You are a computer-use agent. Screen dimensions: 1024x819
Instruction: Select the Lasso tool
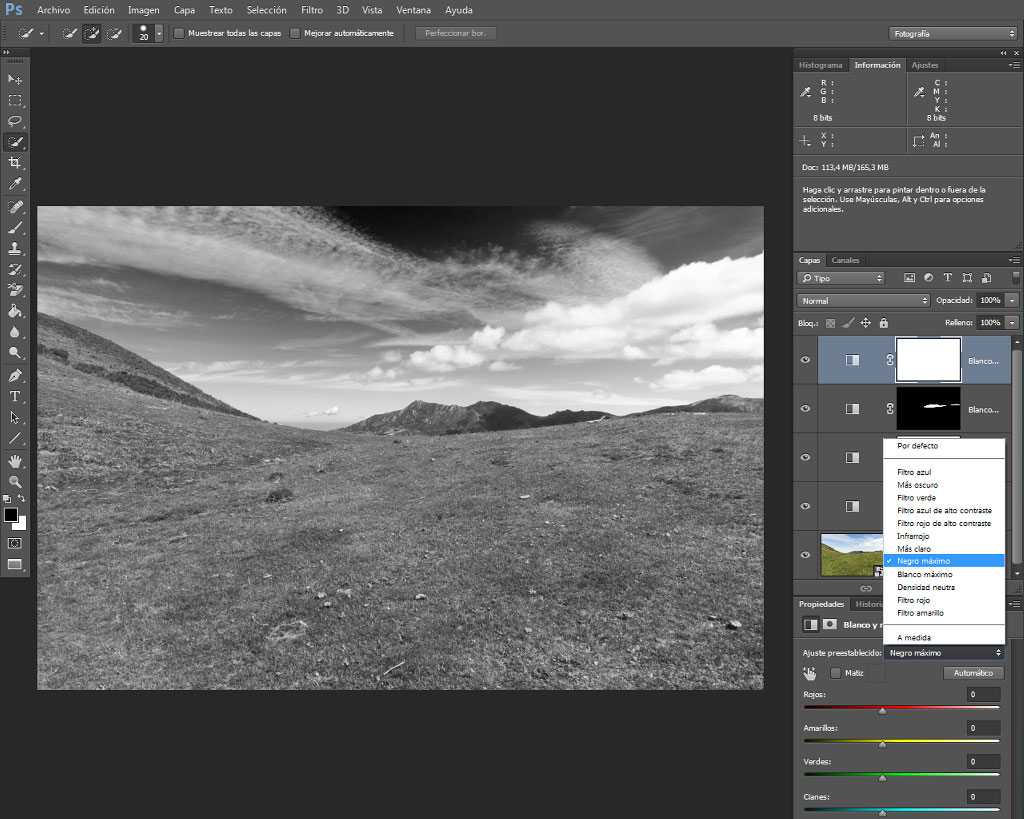pos(14,121)
